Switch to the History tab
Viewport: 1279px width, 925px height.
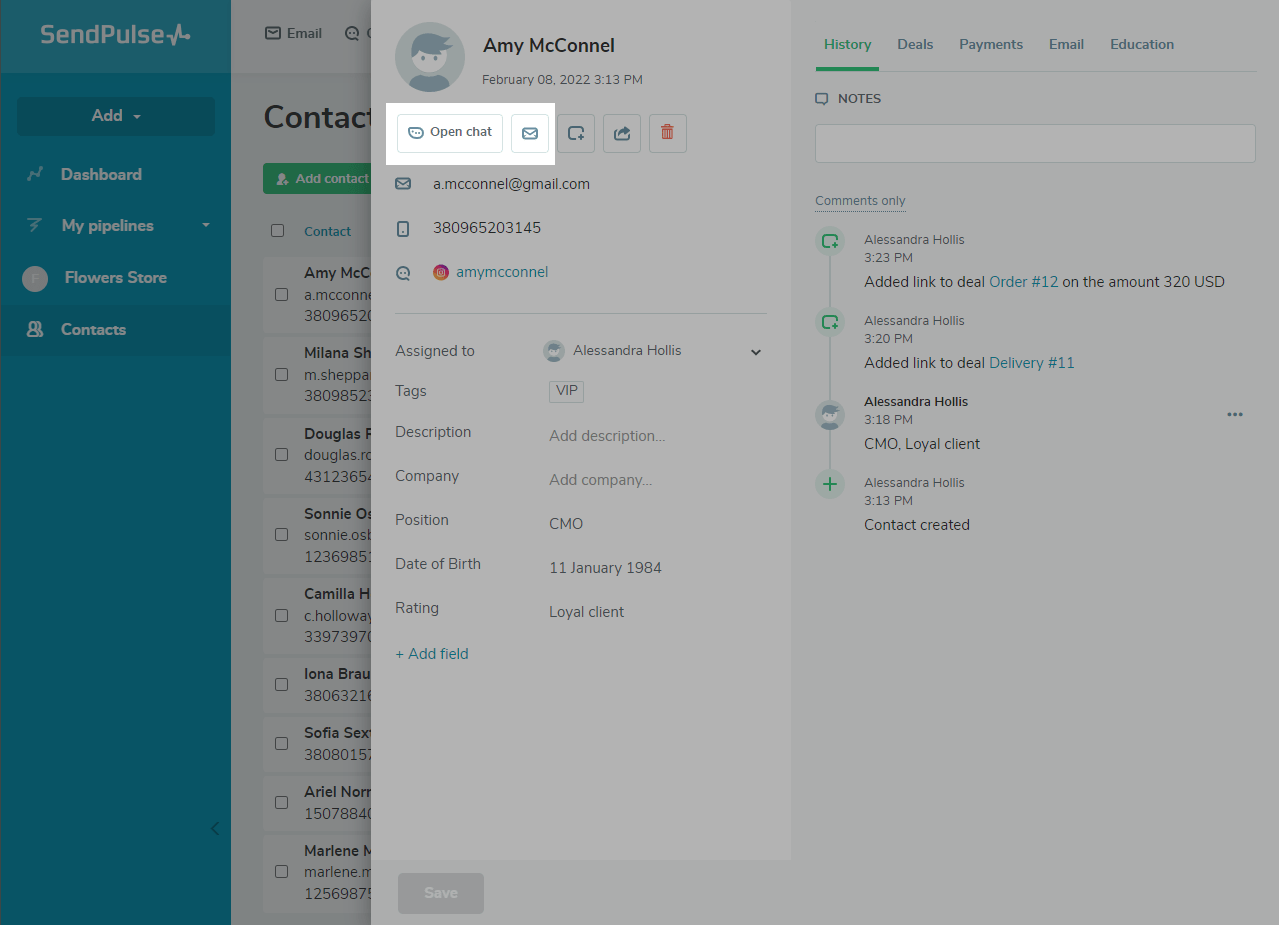tap(847, 44)
